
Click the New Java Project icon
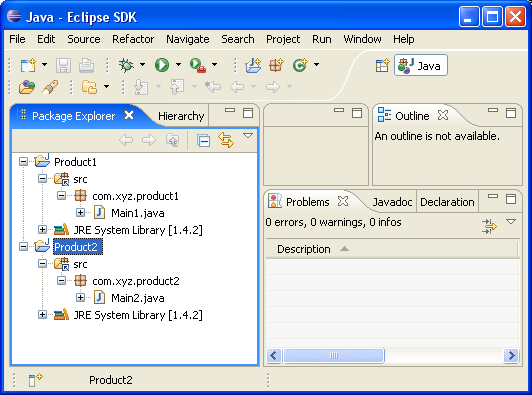[x=253, y=65]
